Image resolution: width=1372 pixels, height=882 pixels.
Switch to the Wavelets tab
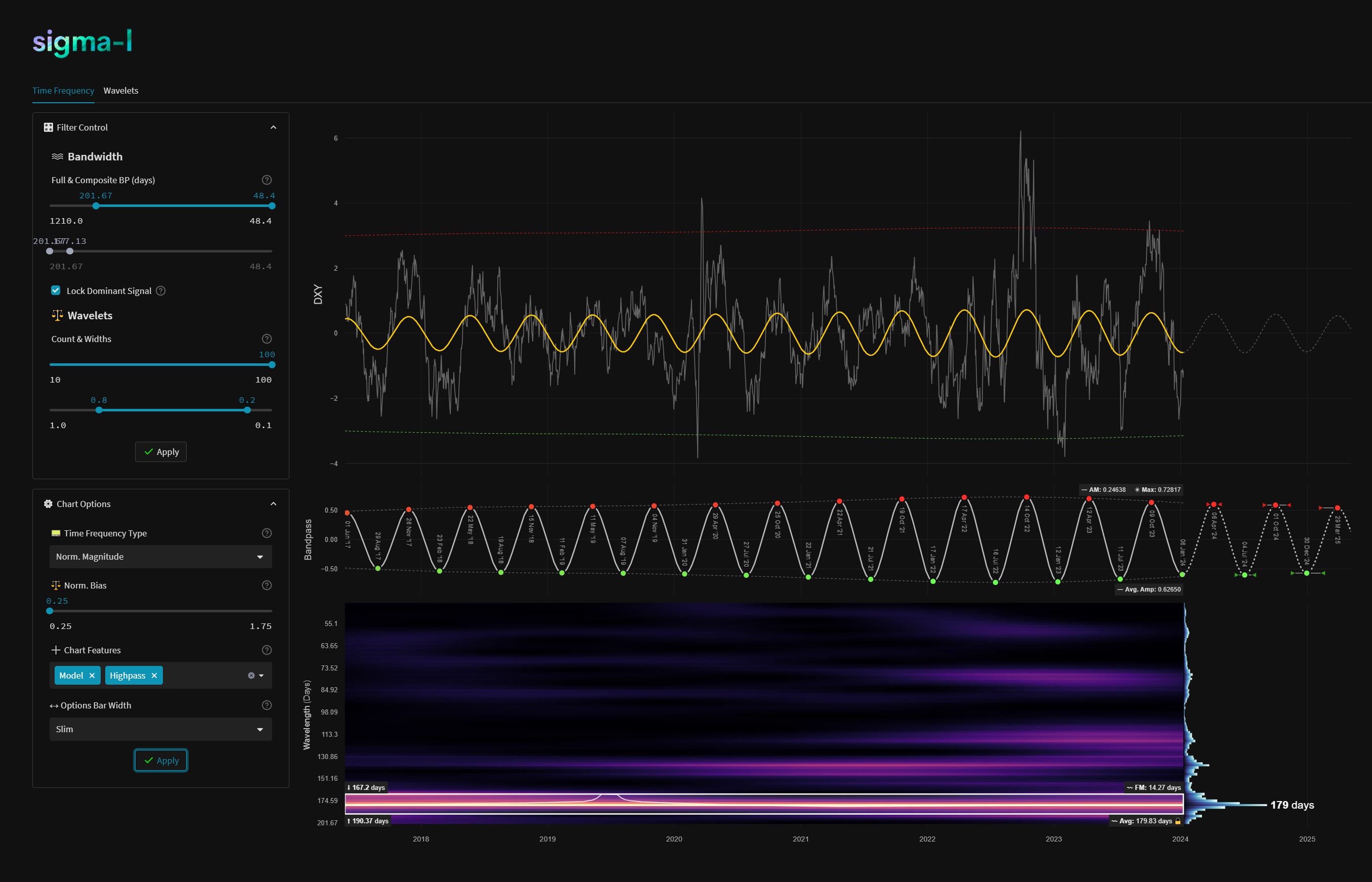point(121,91)
